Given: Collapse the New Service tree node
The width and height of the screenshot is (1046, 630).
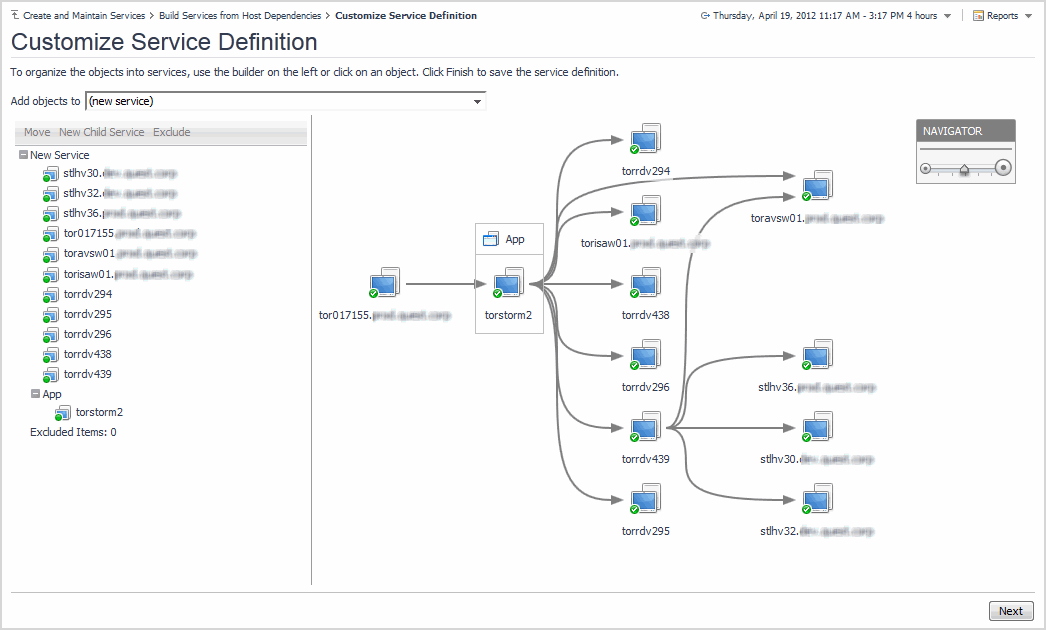Looking at the screenshot, I should [23, 154].
